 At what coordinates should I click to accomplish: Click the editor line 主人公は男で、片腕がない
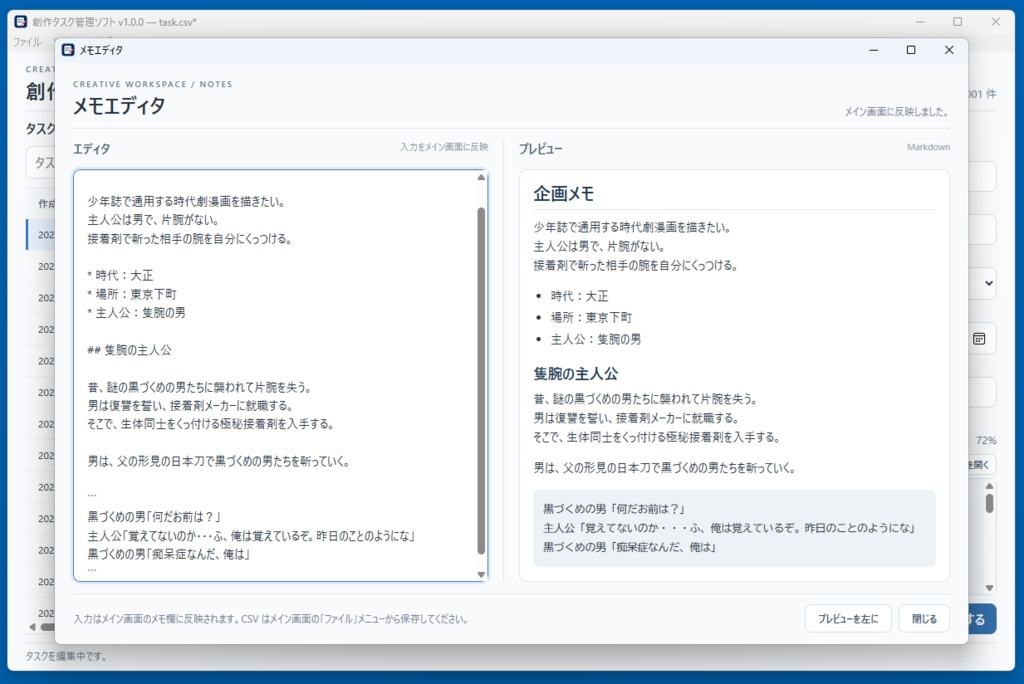click(x=153, y=220)
